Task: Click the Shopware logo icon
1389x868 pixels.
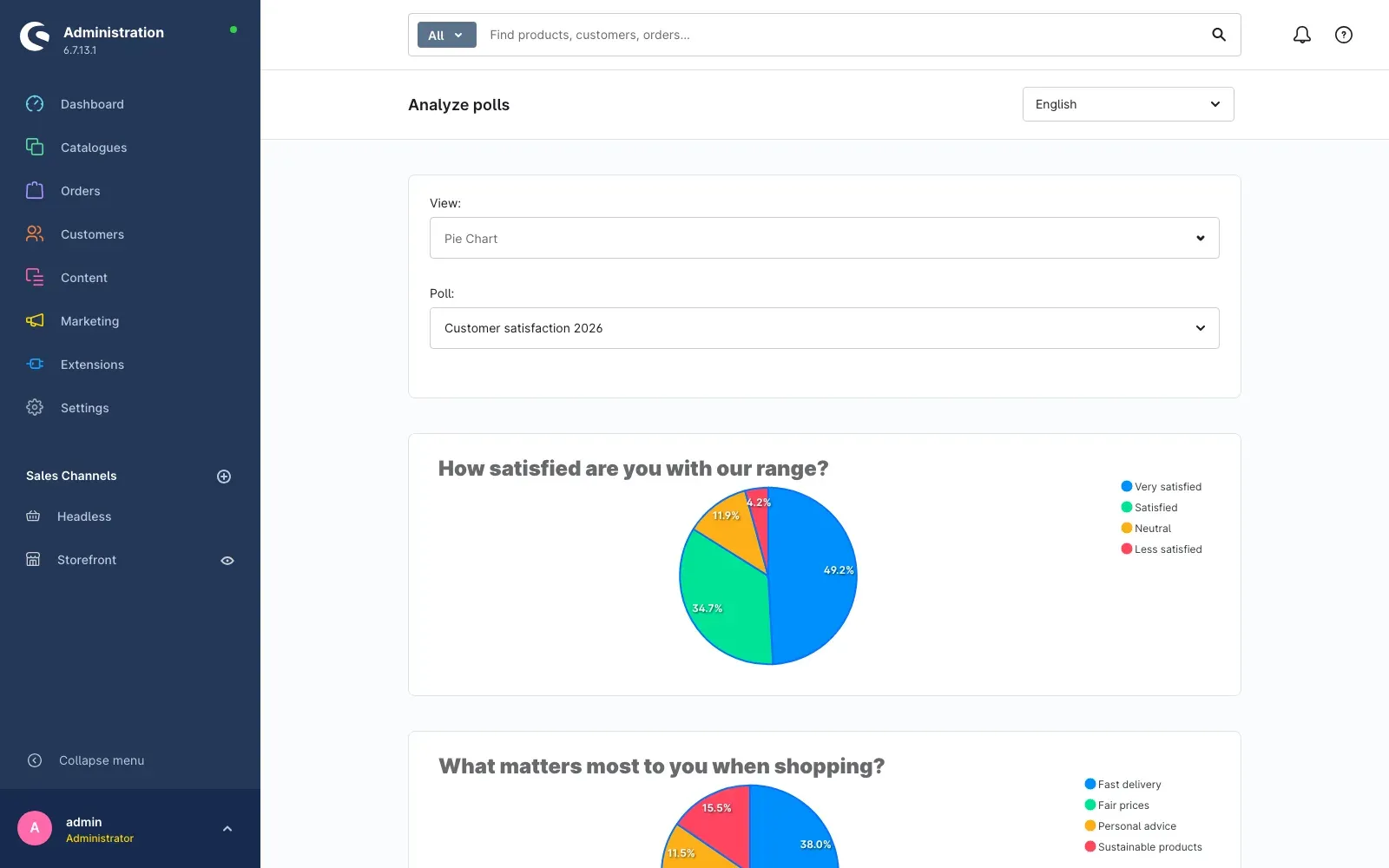Action: pos(35,36)
